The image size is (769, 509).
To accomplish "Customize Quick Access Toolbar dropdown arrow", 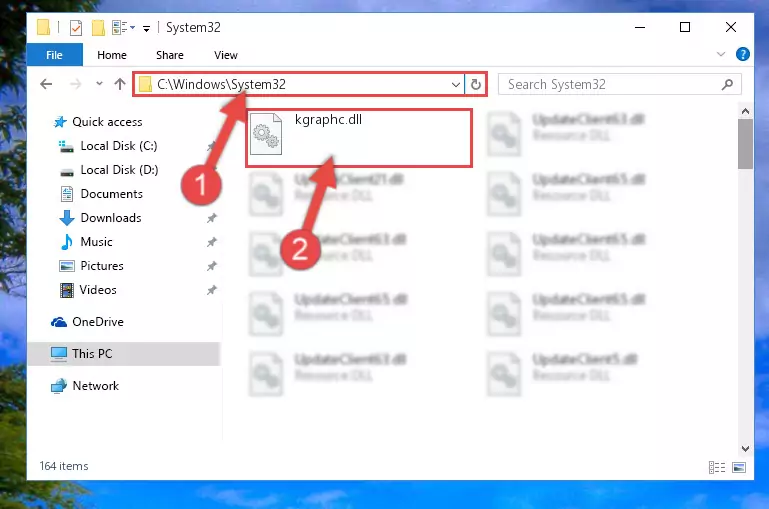I will point(146,29).
